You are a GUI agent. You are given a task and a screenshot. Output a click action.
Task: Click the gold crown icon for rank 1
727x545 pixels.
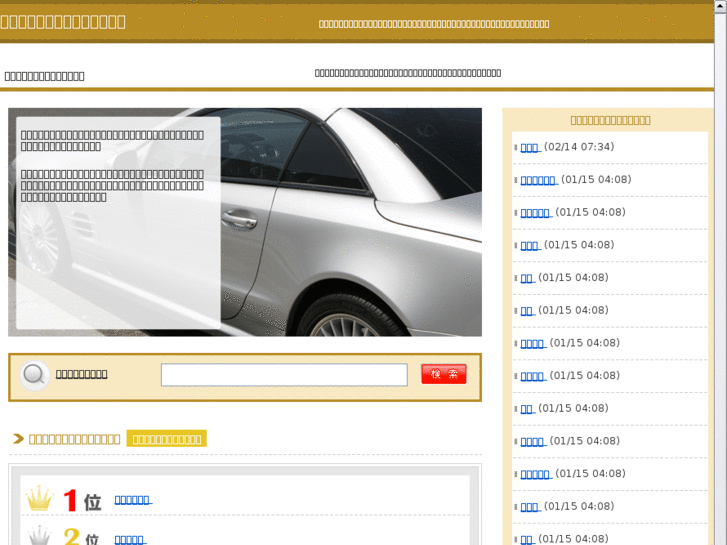[x=39, y=499]
